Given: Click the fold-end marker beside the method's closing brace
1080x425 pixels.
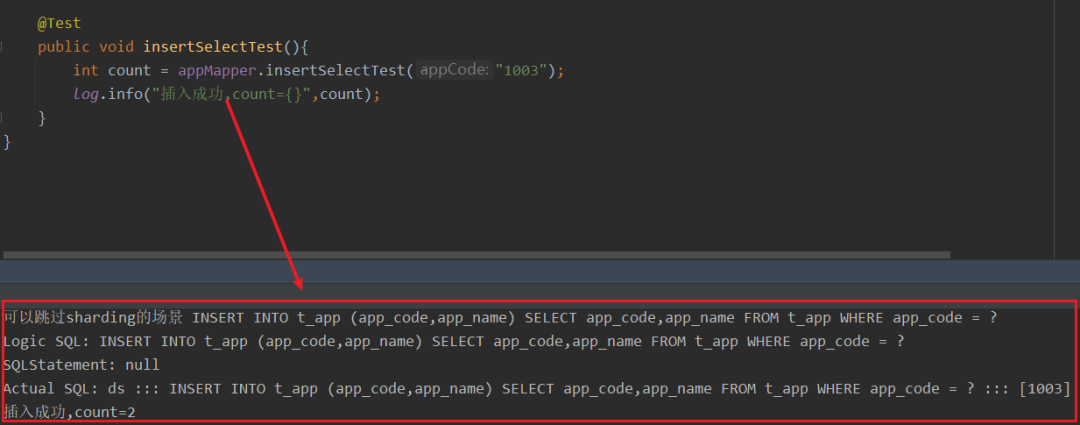Looking at the screenshot, I should [4, 118].
